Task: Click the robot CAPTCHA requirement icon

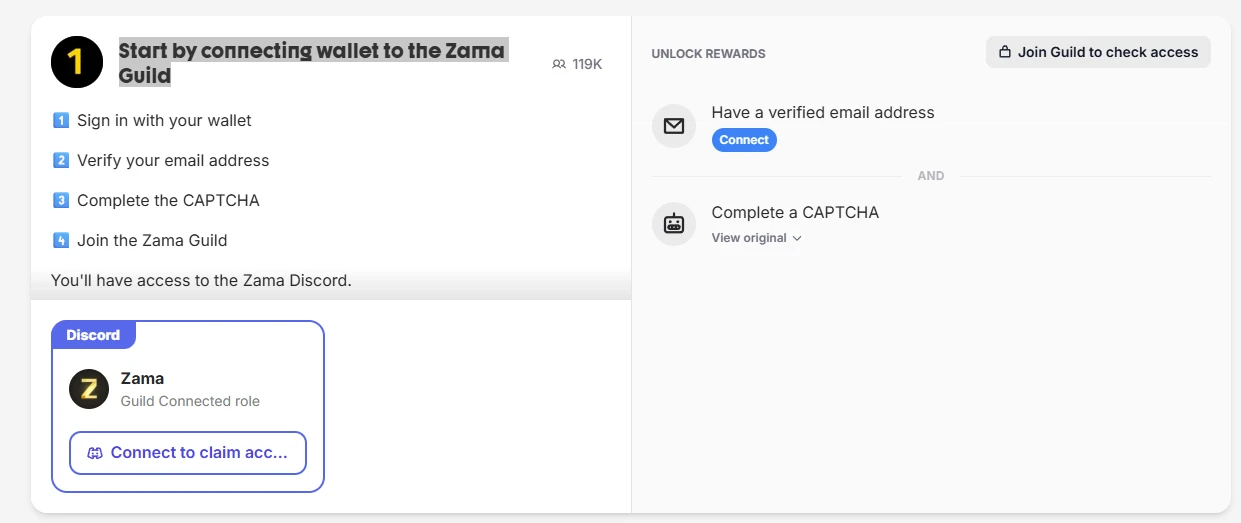Action: coord(674,224)
